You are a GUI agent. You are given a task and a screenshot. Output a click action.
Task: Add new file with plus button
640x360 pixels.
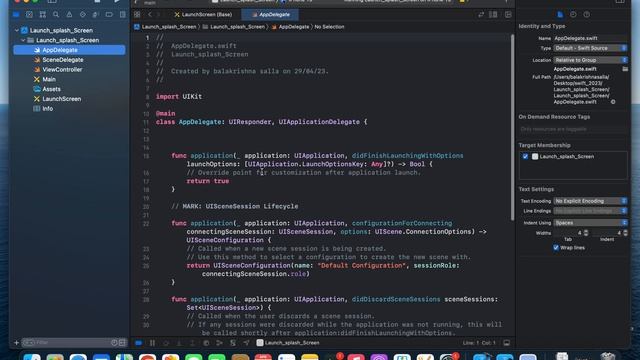click(16, 343)
